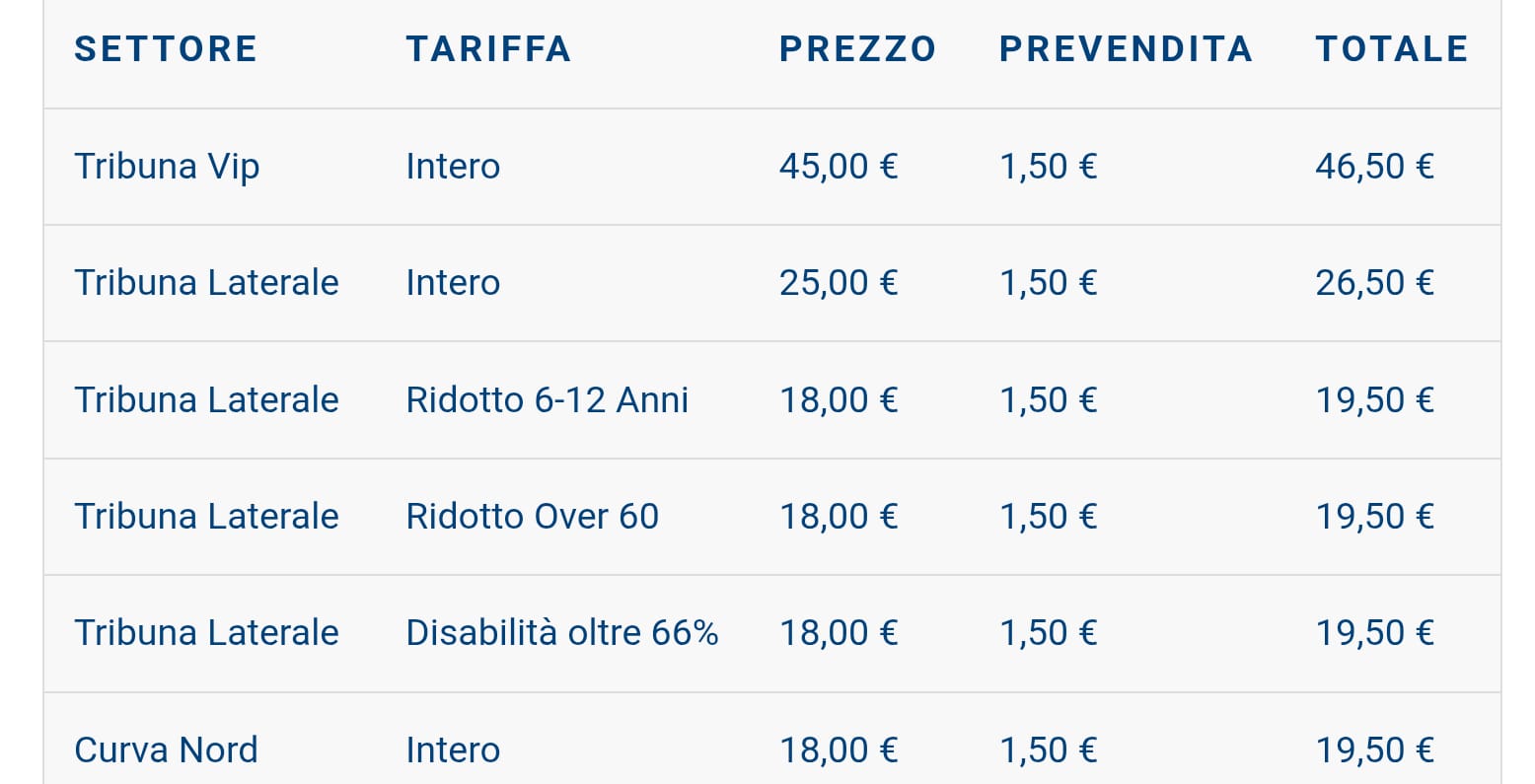This screenshot has width=1535, height=784.
Task: Click the Intero tariff for Curva Nord
Action: 453,750
